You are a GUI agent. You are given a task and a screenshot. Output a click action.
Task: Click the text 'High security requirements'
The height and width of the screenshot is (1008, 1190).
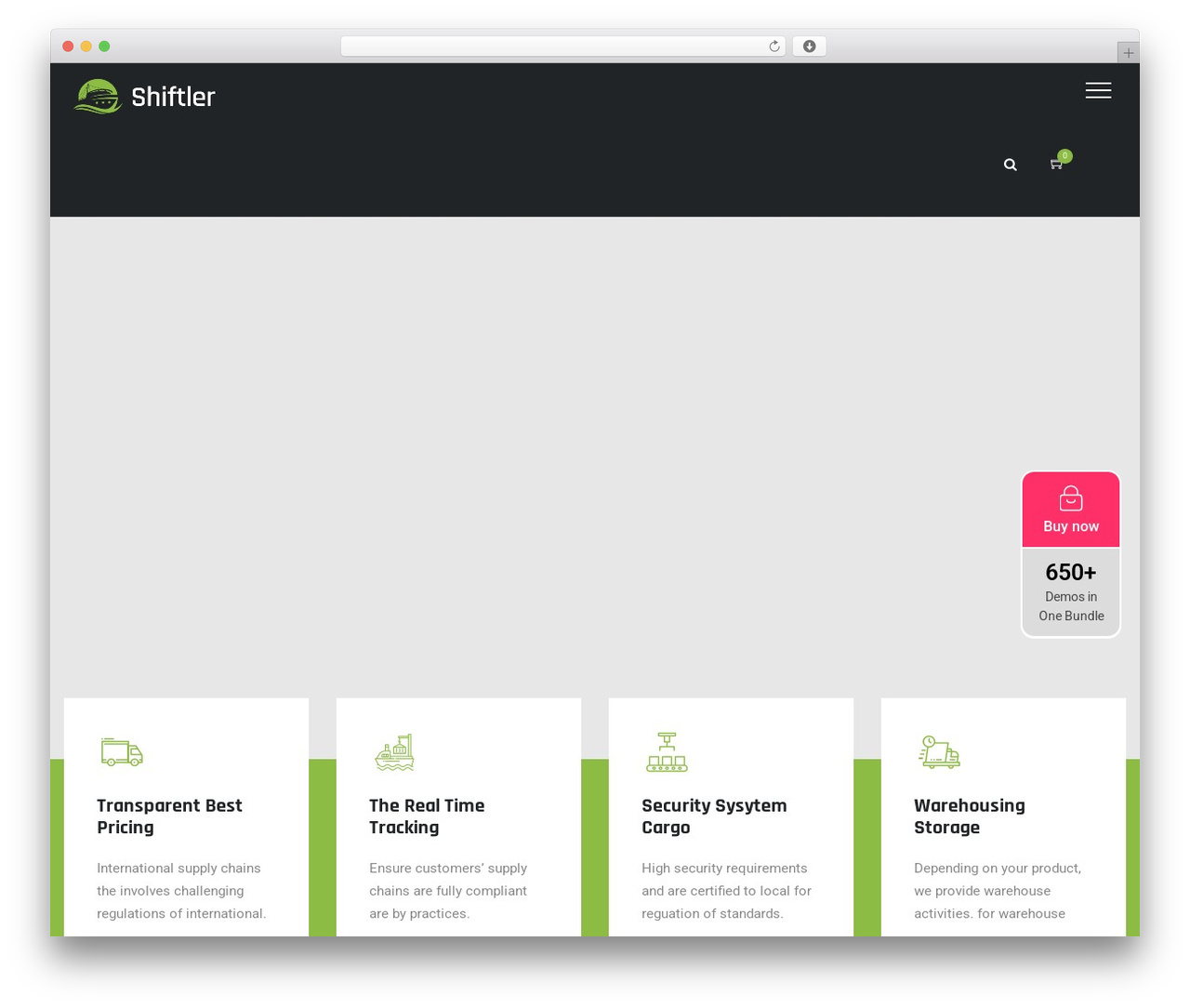pos(724,869)
